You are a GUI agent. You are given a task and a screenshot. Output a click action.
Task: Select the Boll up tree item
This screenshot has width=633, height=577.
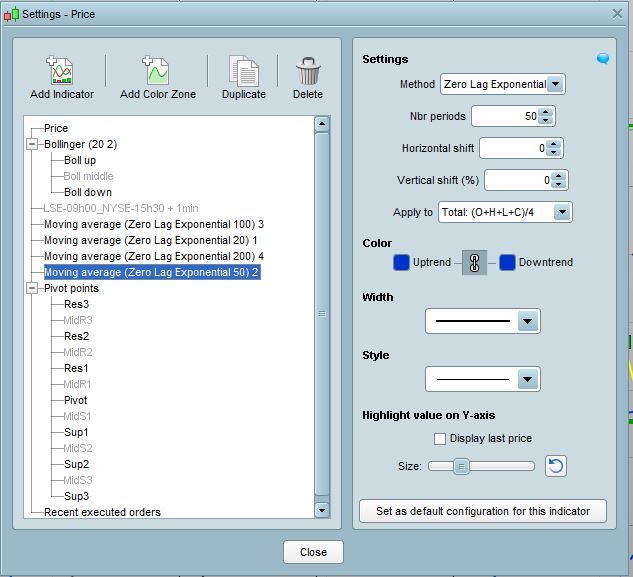[x=80, y=160]
